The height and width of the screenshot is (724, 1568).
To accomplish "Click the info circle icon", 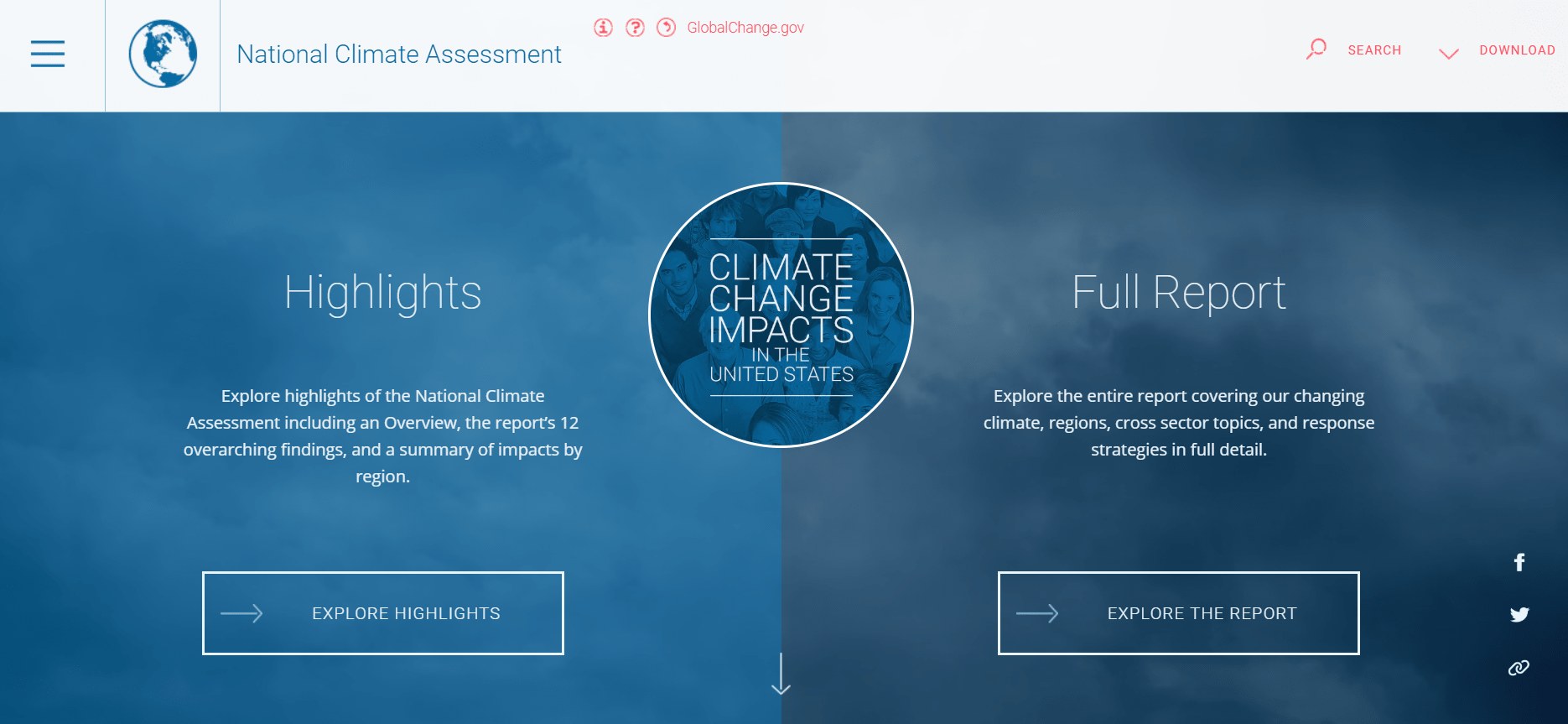I will (x=603, y=28).
